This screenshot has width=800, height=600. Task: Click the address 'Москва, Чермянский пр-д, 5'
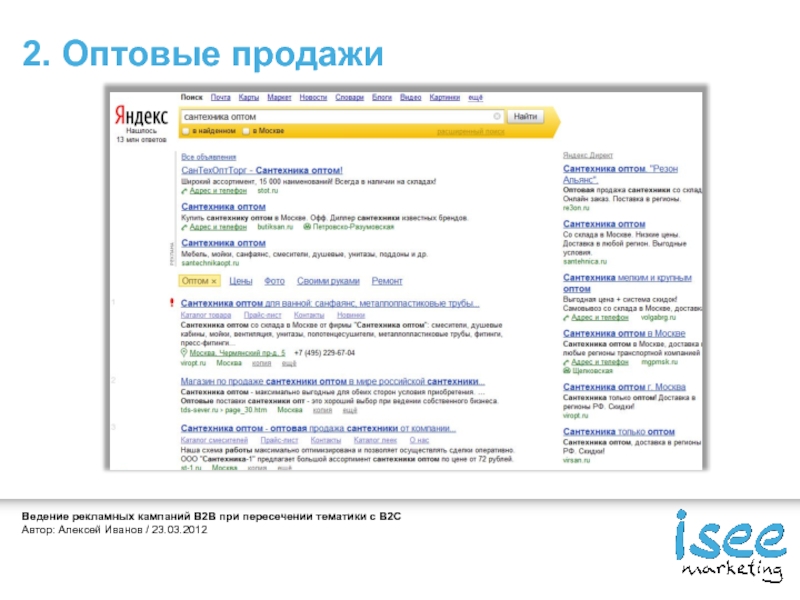click(237, 353)
